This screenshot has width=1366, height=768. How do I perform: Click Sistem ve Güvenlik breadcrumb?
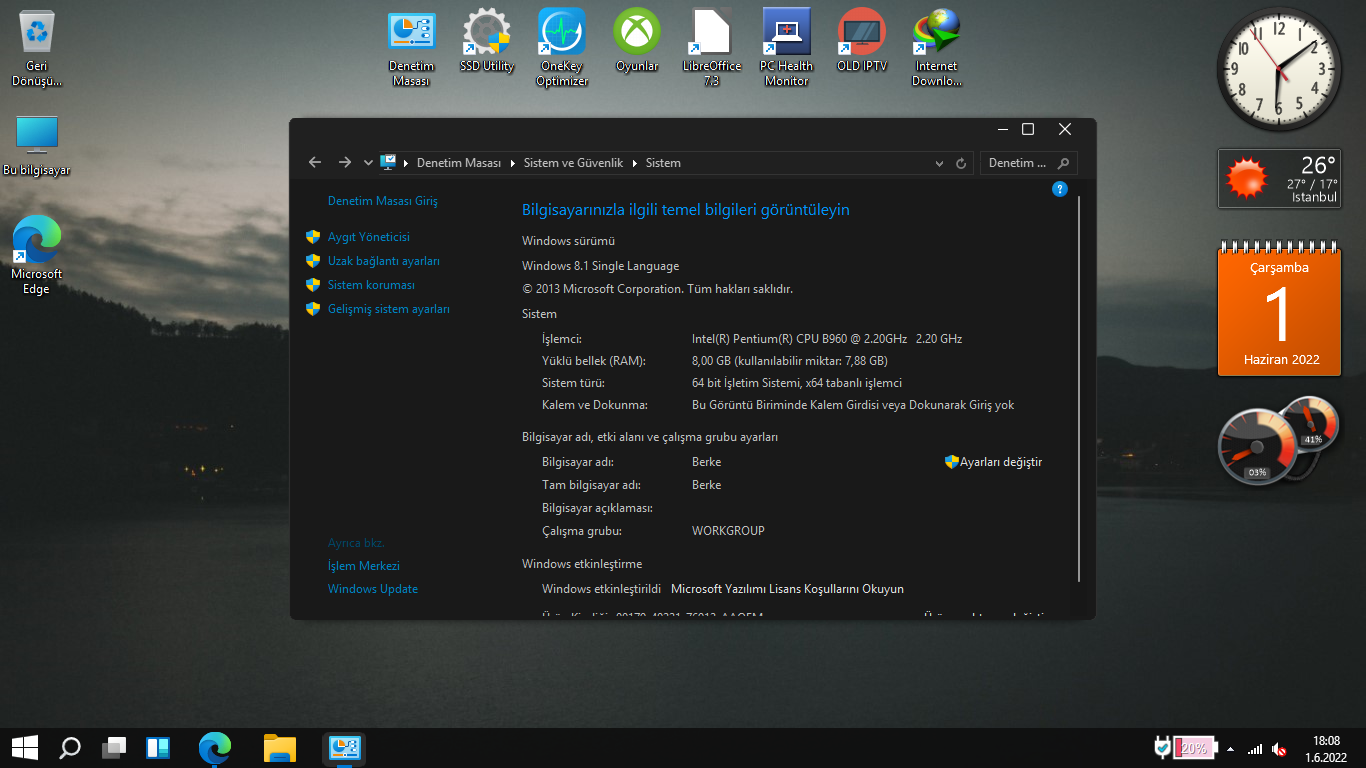(x=574, y=163)
